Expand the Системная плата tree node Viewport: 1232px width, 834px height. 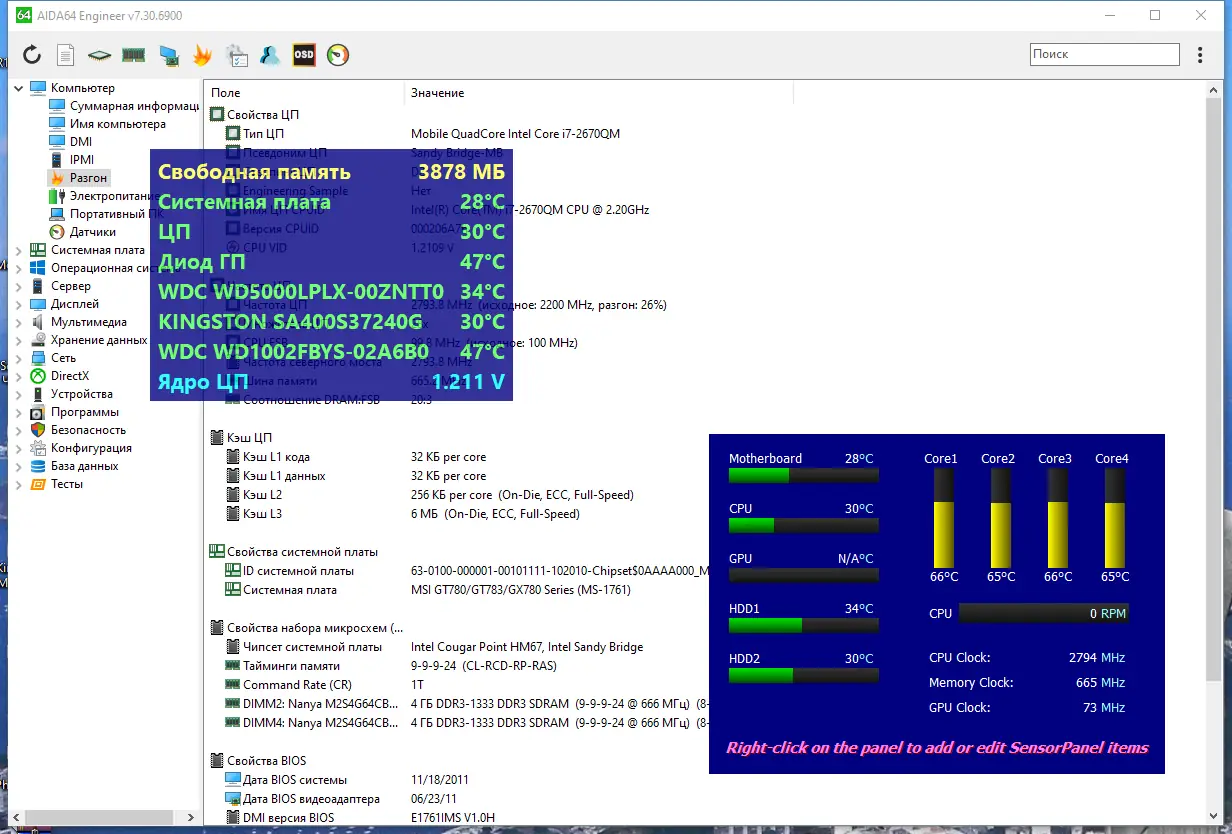pos(19,250)
